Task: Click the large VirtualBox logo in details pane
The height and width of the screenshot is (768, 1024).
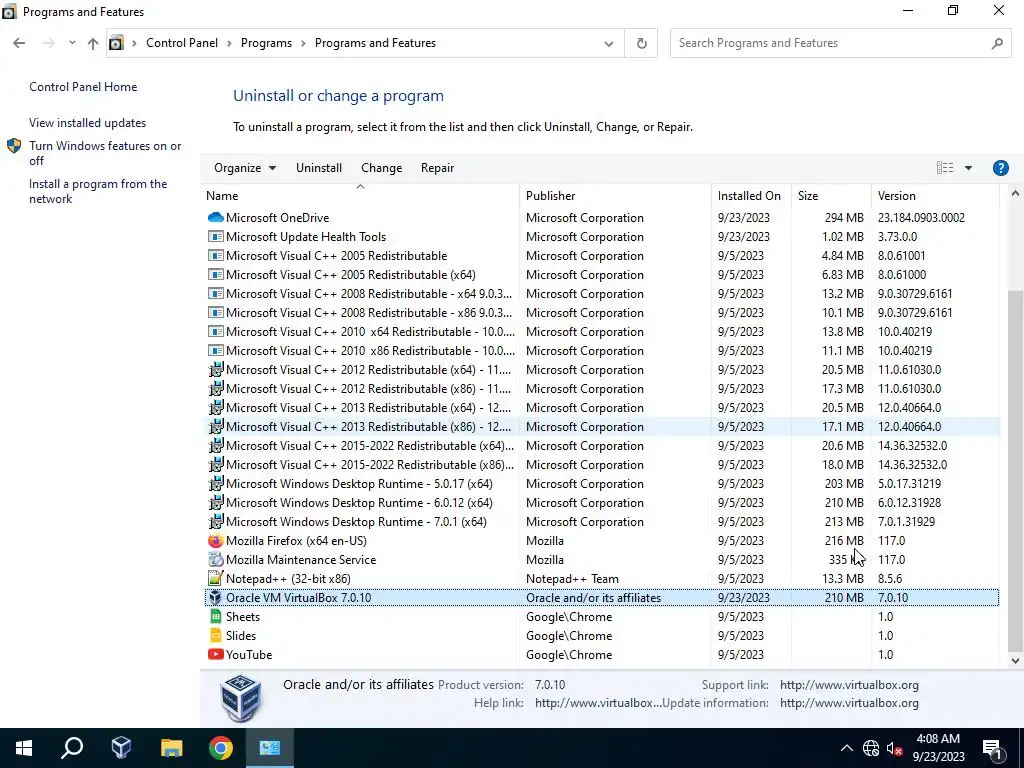Action: (x=241, y=697)
